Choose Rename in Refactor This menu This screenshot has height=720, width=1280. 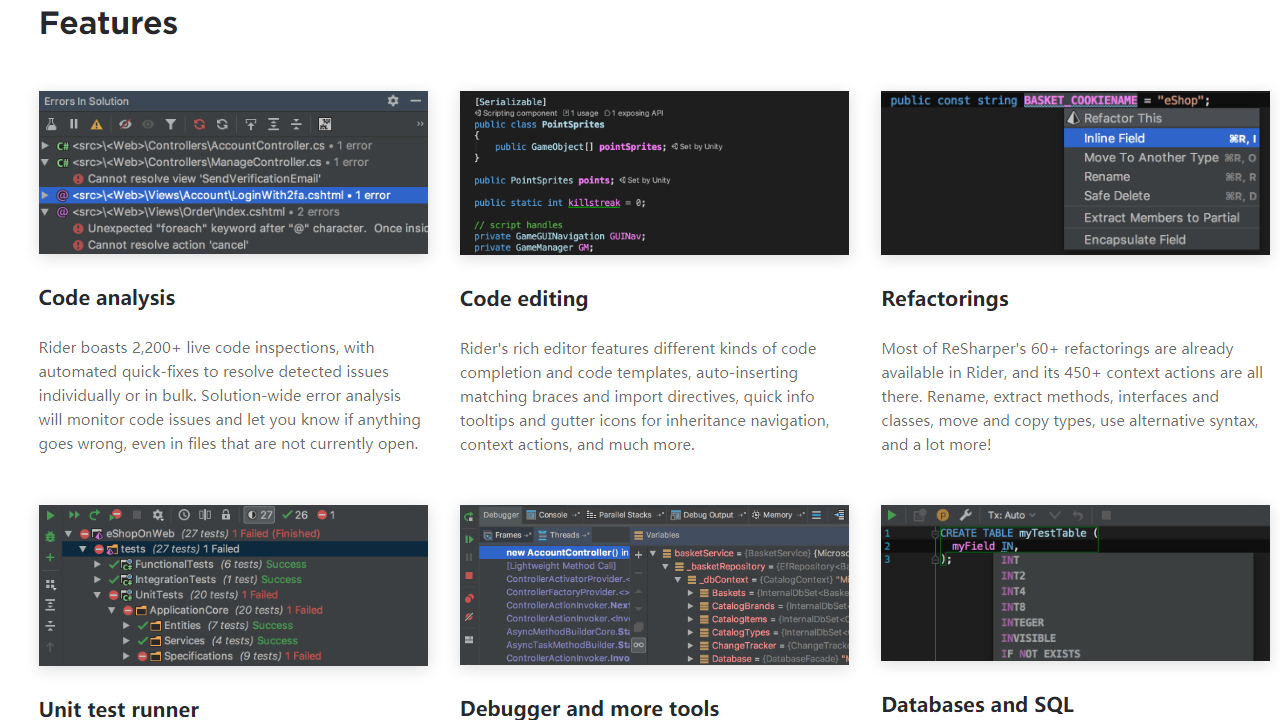[x=1161, y=176]
